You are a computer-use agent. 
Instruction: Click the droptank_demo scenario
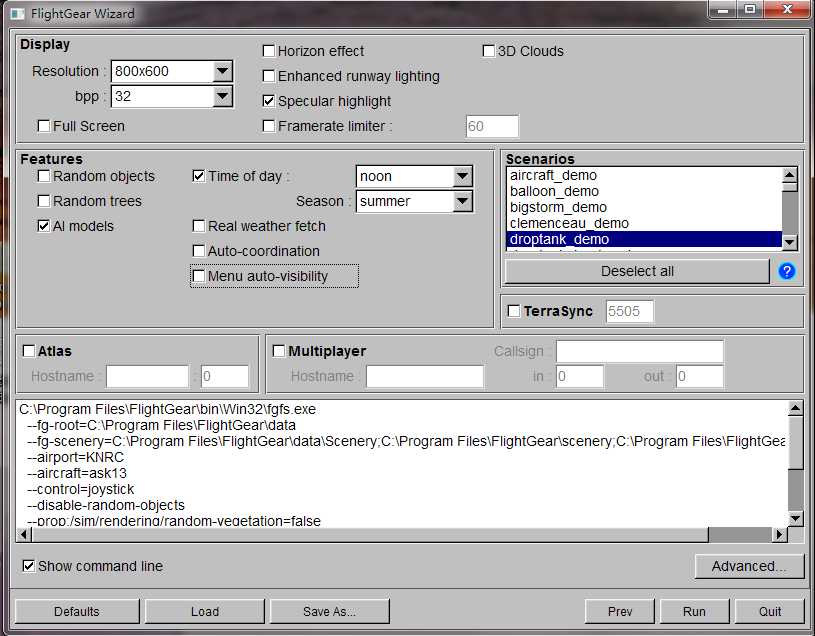point(644,239)
